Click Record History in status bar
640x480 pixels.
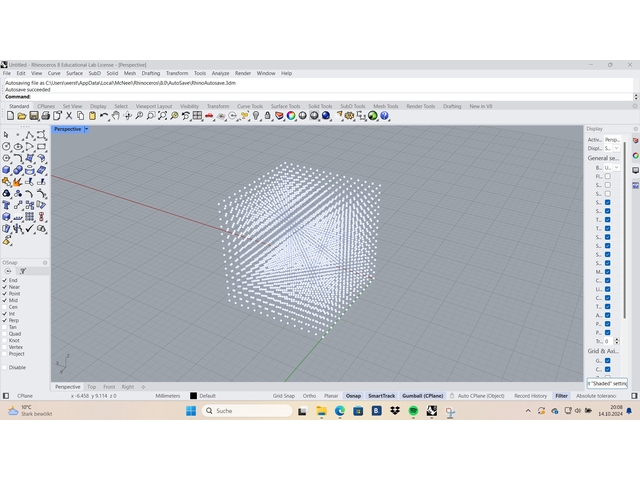point(530,396)
